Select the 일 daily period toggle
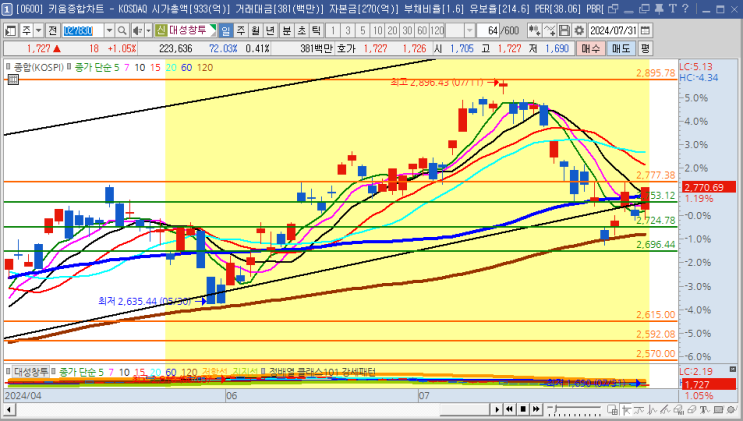Image resolution: width=743 pixels, height=421 pixels. [226, 30]
